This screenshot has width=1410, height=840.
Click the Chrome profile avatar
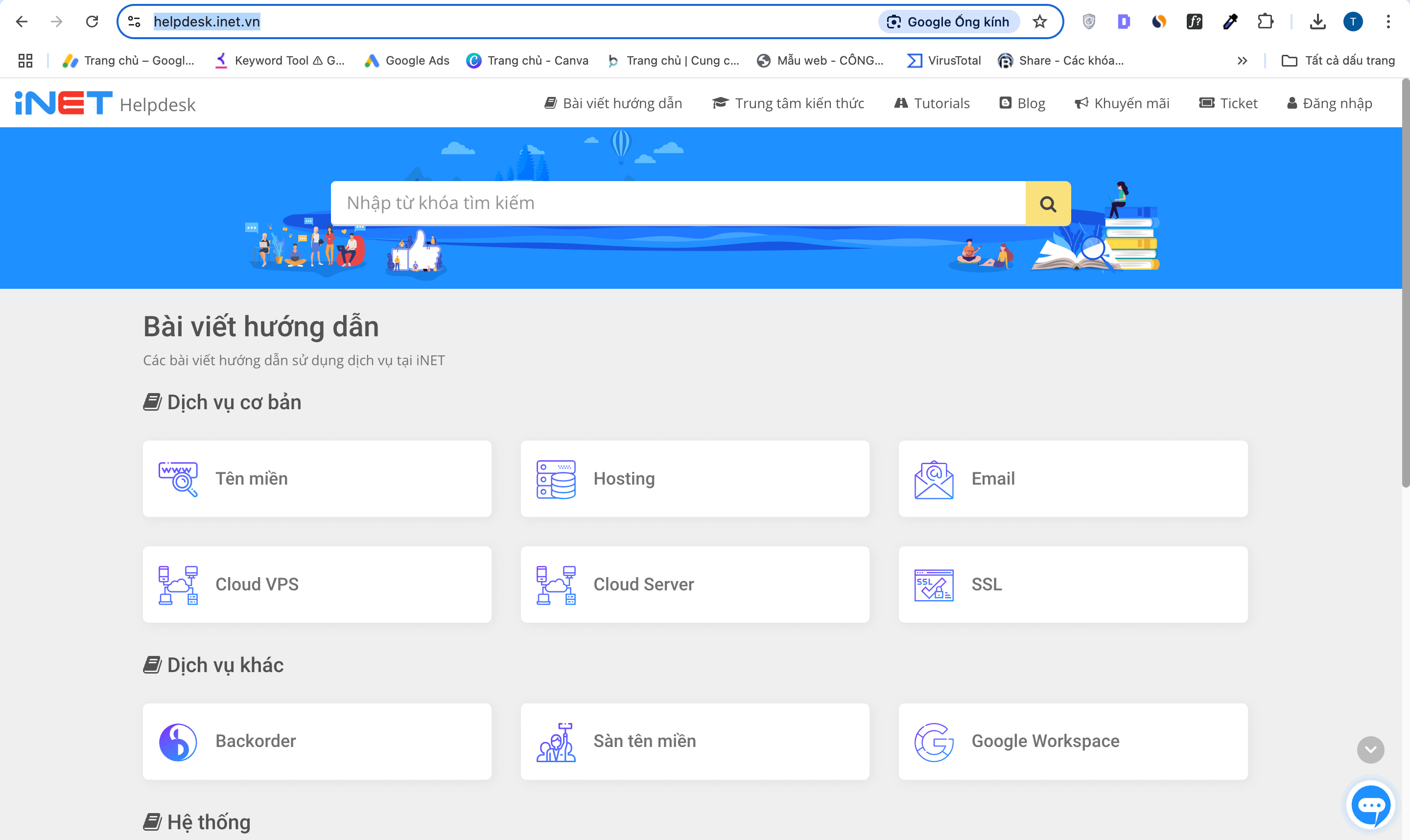[1354, 21]
